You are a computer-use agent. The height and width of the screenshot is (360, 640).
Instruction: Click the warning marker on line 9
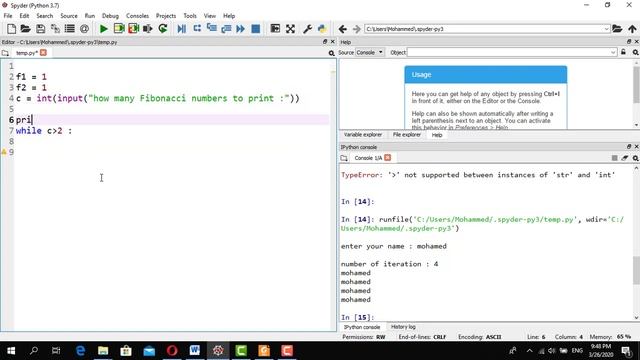[x=4, y=152]
